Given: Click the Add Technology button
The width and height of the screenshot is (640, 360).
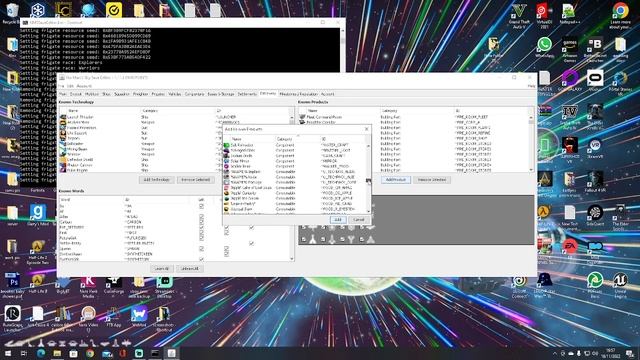Looking at the screenshot, I should (x=157, y=180).
